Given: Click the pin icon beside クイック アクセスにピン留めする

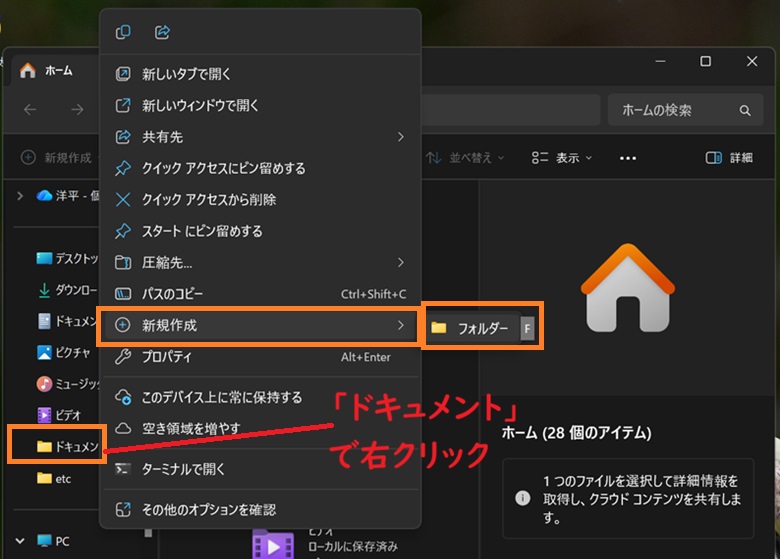Looking at the screenshot, I should pyautogui.click(x=123, y=168).
